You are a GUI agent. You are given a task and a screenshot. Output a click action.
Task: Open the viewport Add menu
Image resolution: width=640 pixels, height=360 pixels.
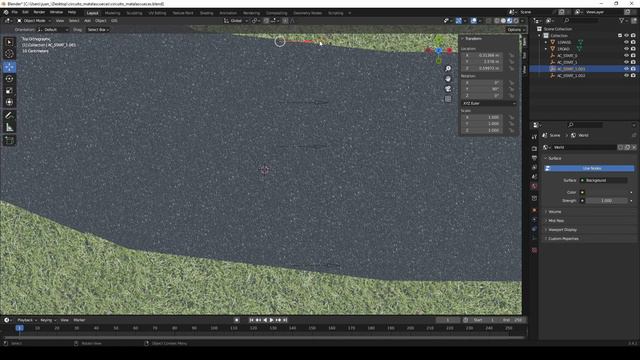click(x=87, y=20)
